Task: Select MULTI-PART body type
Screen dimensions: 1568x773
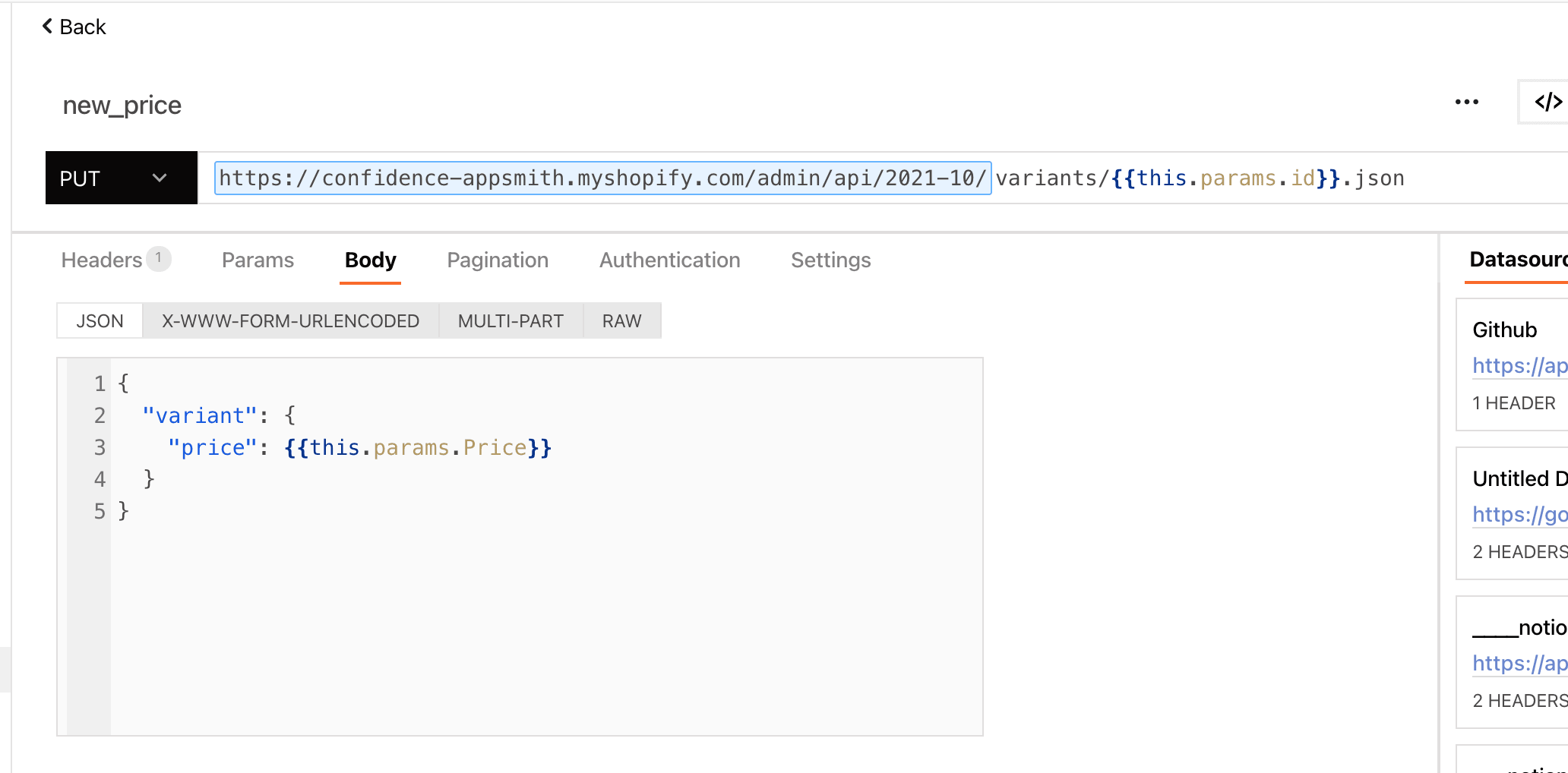Action: click(511, 320)
